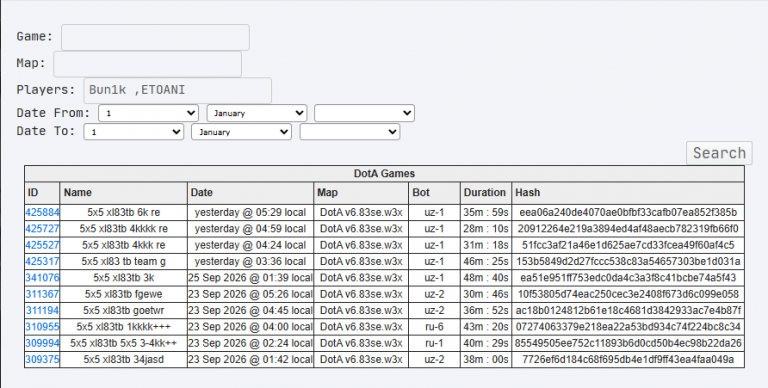Open the Date From year dropdown

point(364,113)
